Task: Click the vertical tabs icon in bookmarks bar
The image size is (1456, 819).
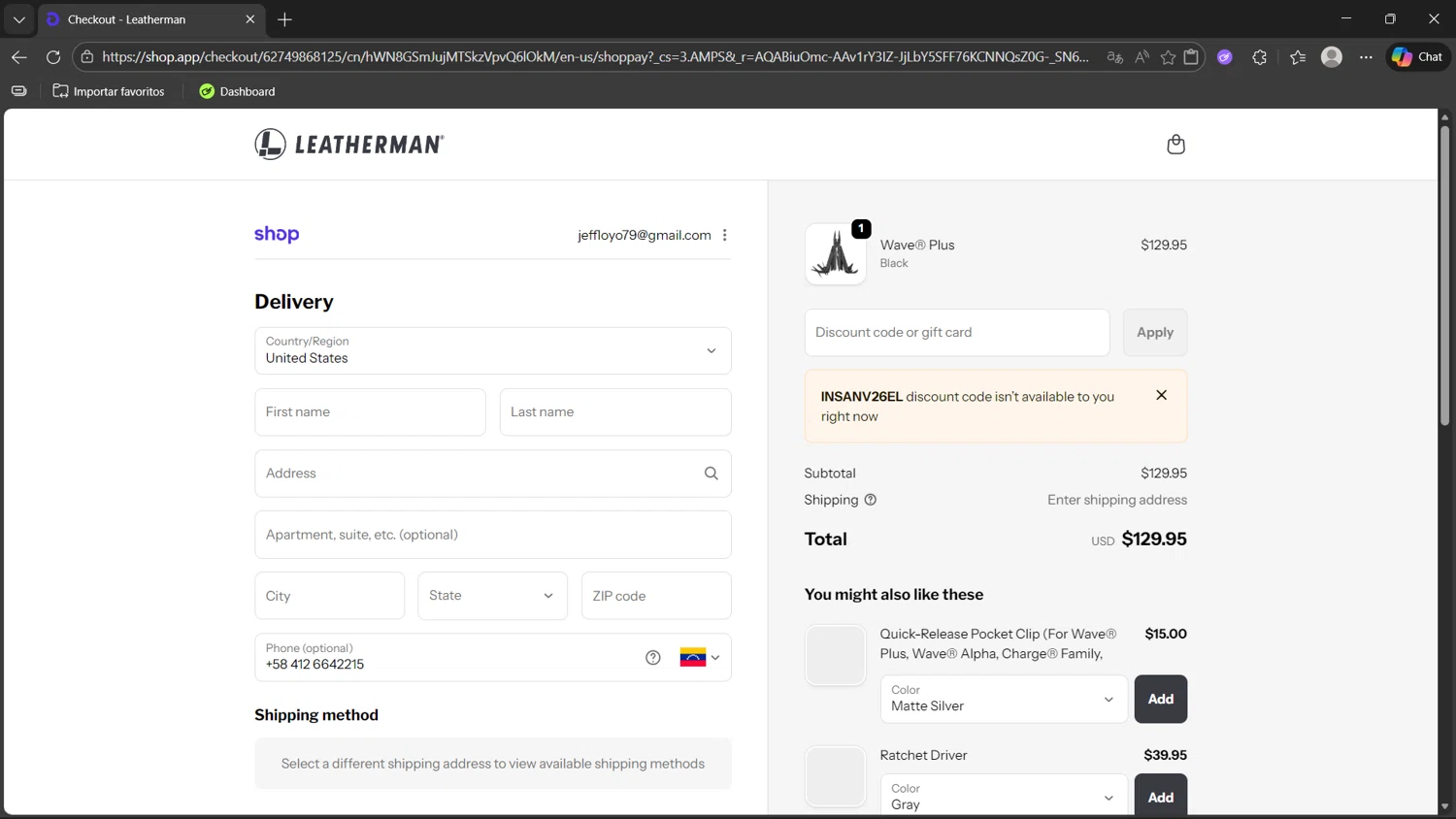Action: pos(18,91)
